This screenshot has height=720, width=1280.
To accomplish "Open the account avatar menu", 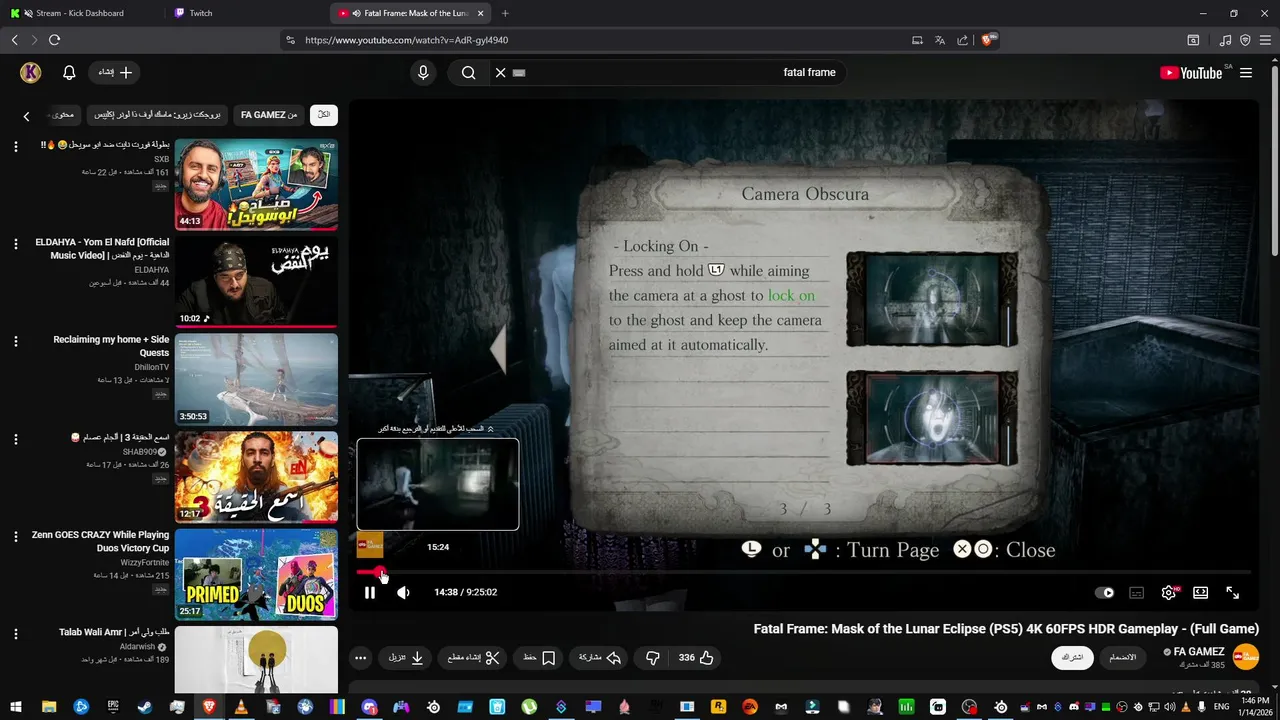I will (30, 73).
